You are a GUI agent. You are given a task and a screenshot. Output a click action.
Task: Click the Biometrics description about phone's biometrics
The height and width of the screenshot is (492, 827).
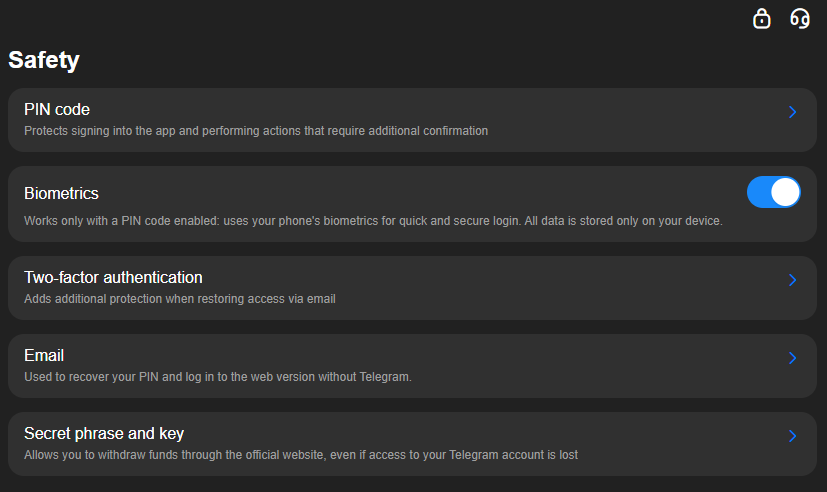pos(372,221)
